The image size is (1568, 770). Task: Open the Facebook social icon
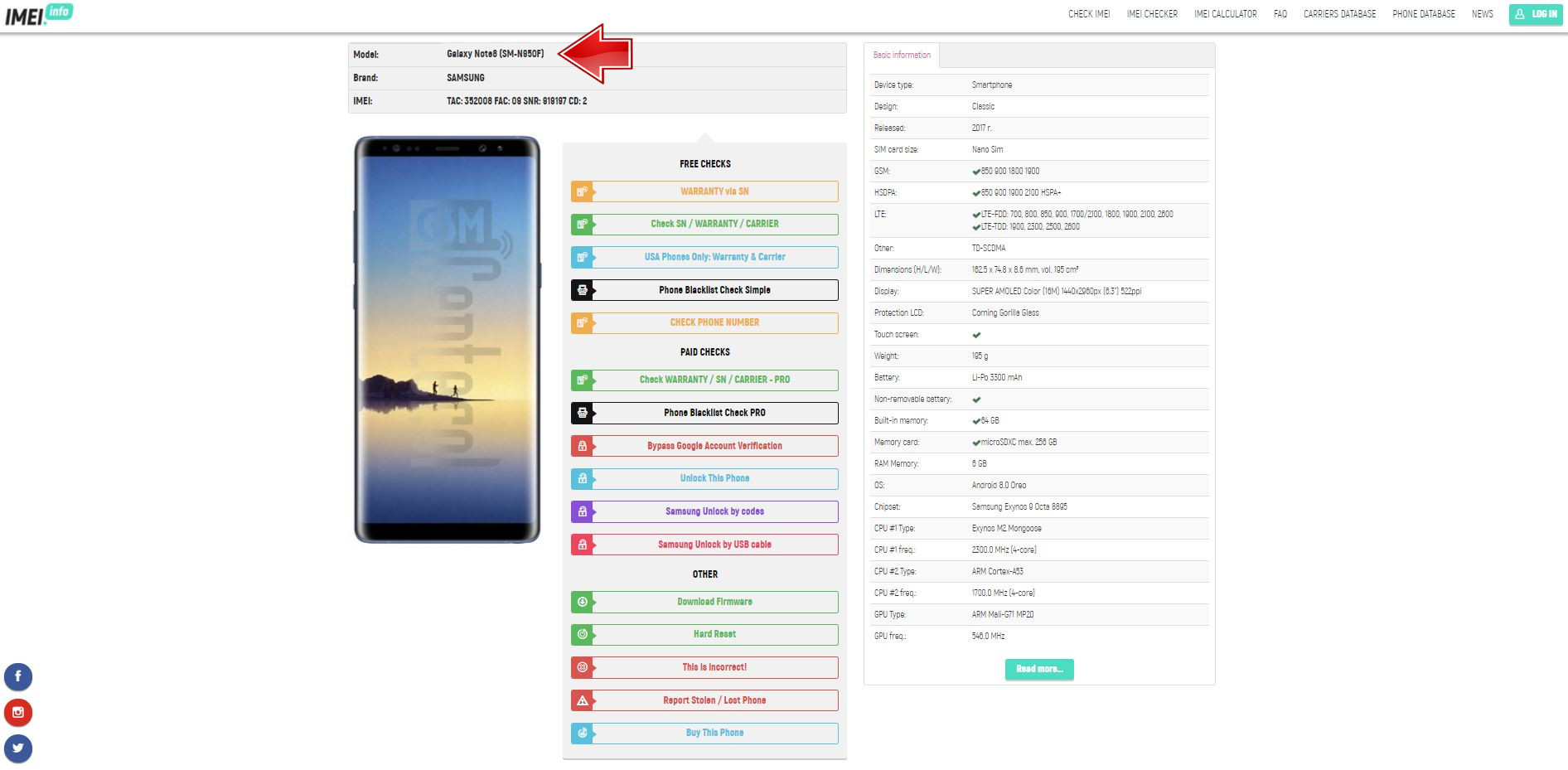(x=18, y=676)
